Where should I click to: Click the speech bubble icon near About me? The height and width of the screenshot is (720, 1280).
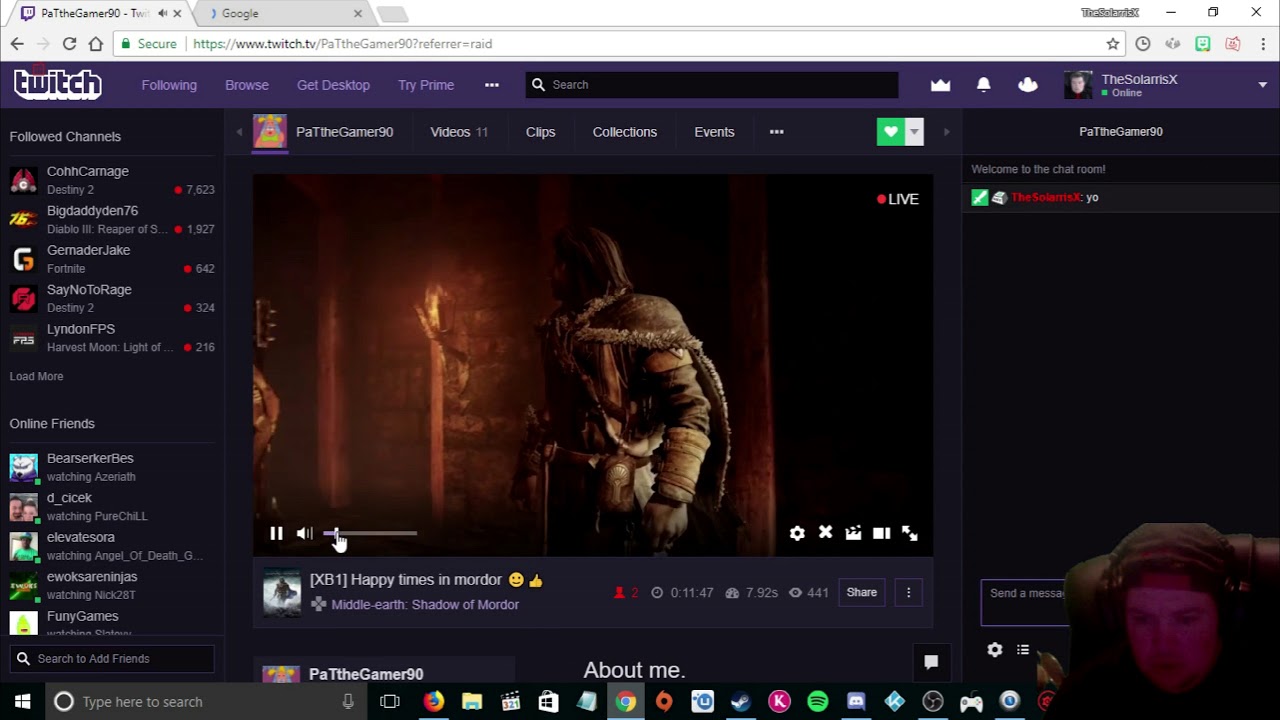(x=931, y=661)
